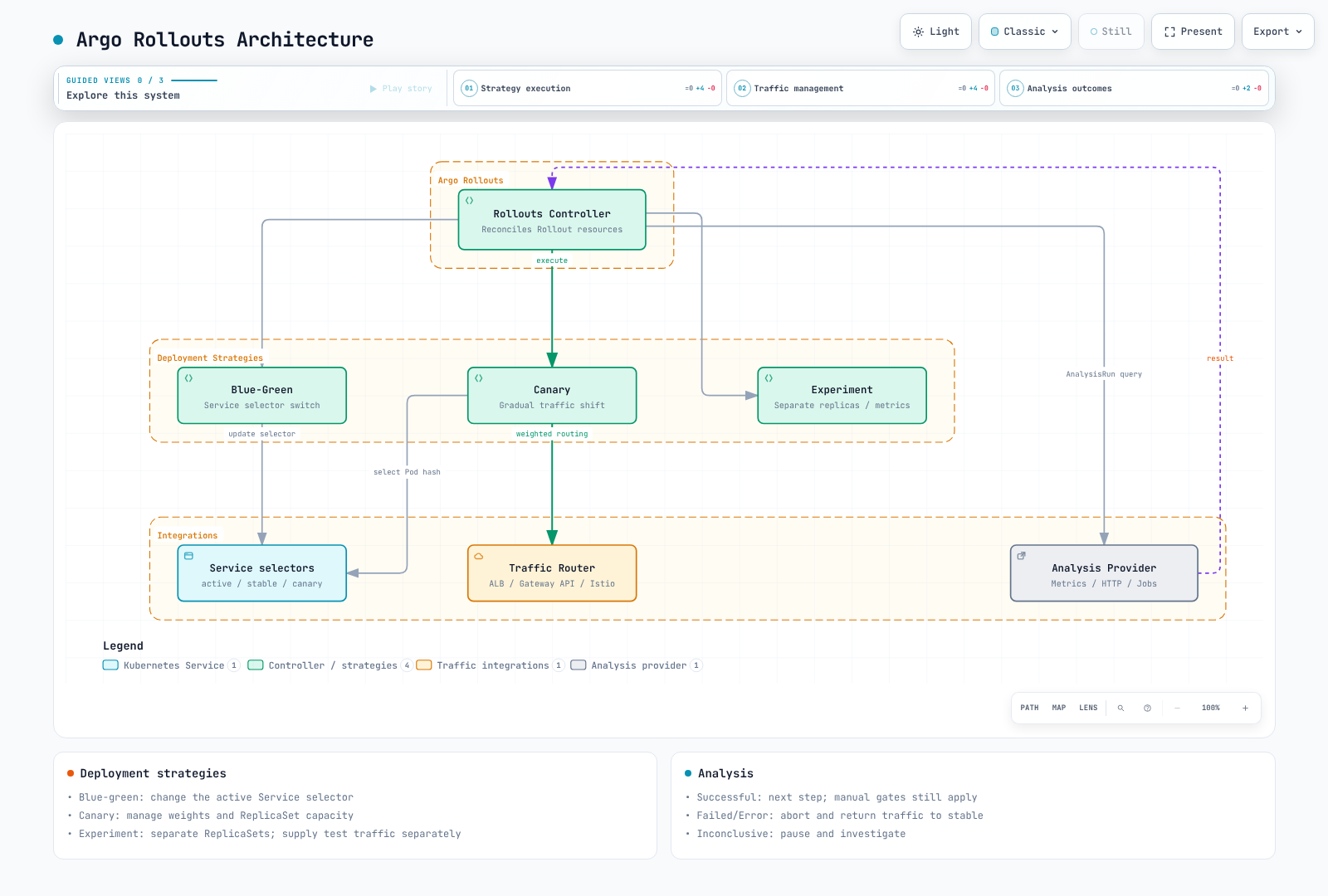Click the 'weighted routing' edge label

tap(552, 434)
